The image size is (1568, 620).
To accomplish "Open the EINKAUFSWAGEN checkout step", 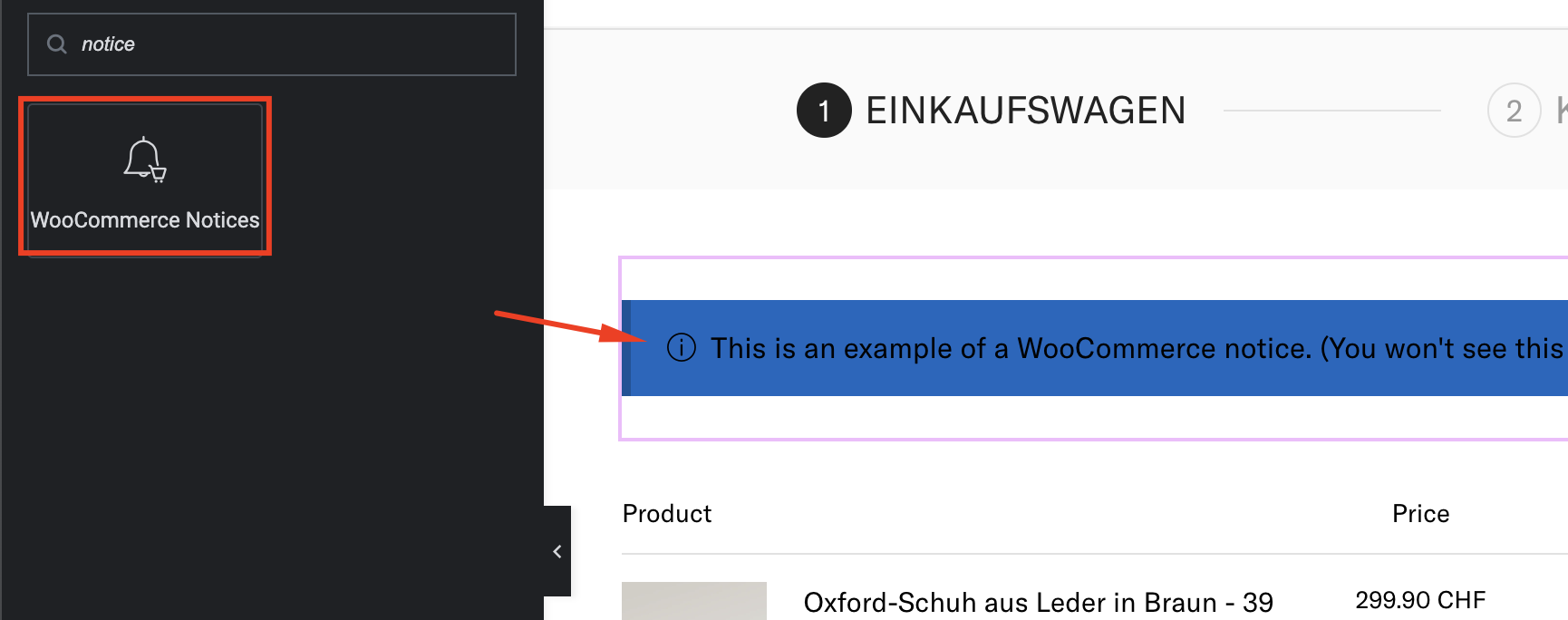I will click(x=1025, y=111).
